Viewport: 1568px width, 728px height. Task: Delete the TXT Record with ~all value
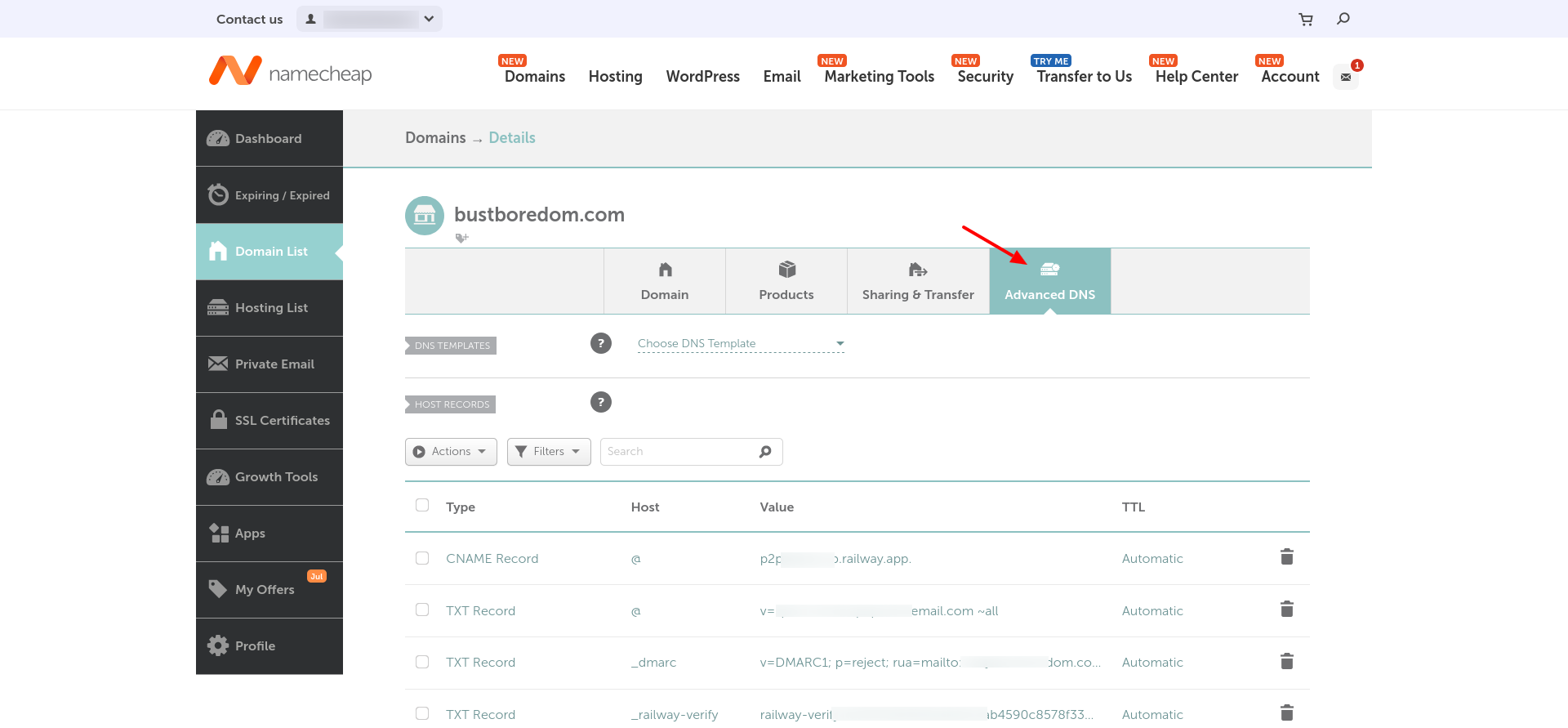point(1287,610)
